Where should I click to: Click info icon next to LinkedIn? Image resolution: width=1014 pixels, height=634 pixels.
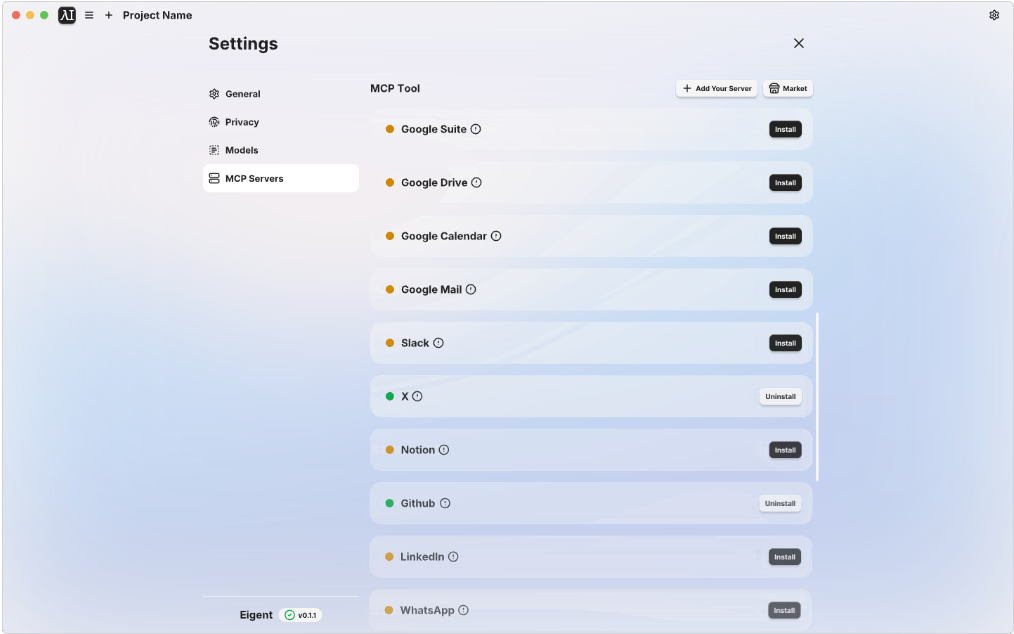tap(453, 556)
